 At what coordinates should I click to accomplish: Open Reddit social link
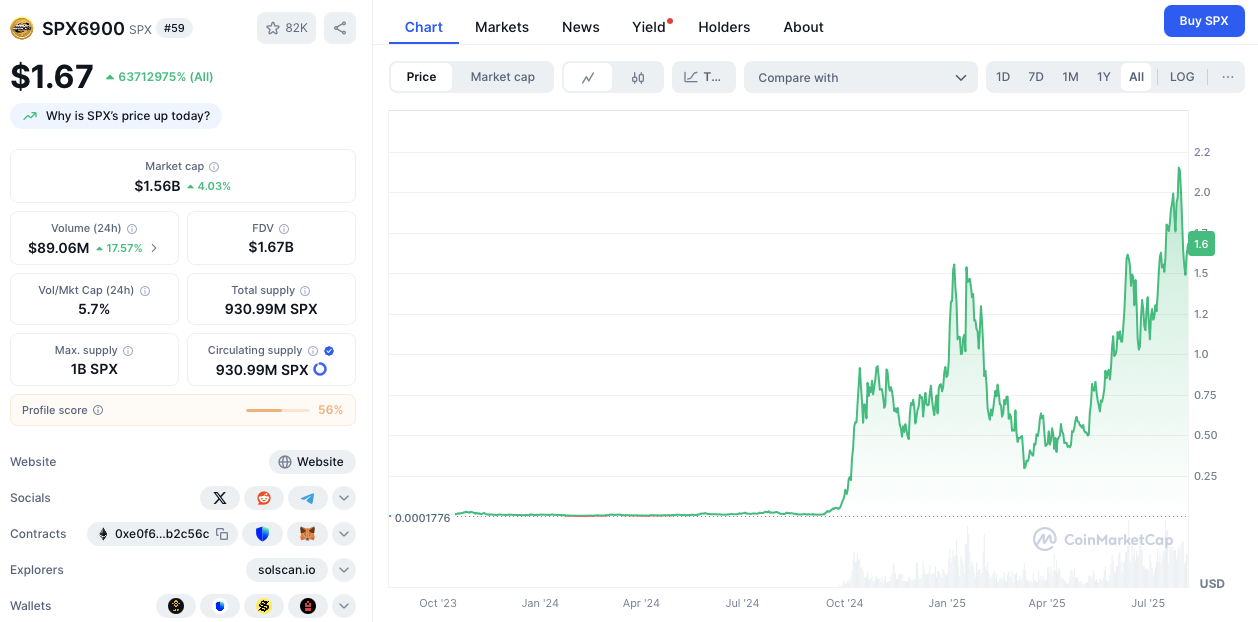click(x=264, y=498)
